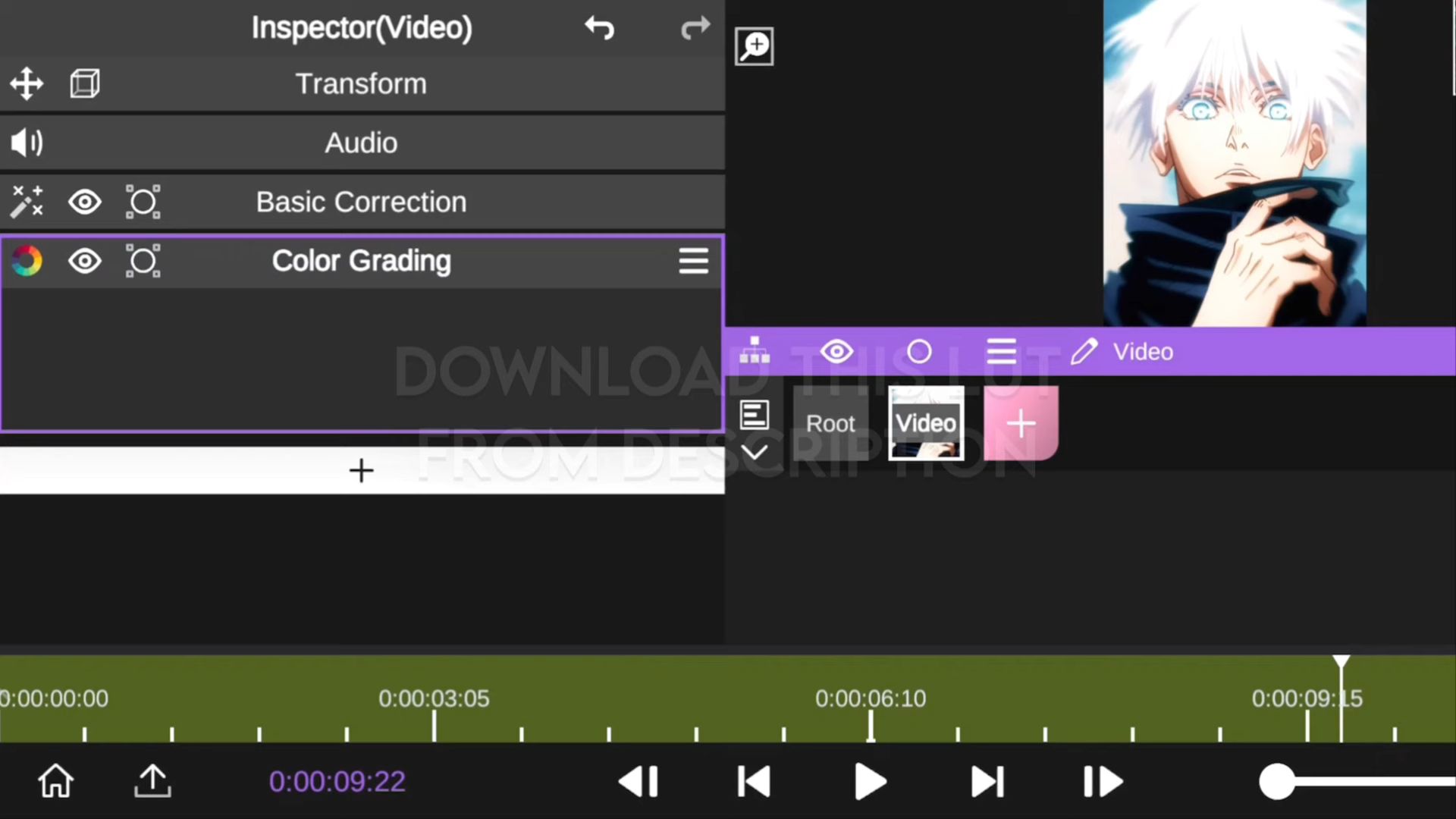Click the timeline zoom slider handle

1278,781
